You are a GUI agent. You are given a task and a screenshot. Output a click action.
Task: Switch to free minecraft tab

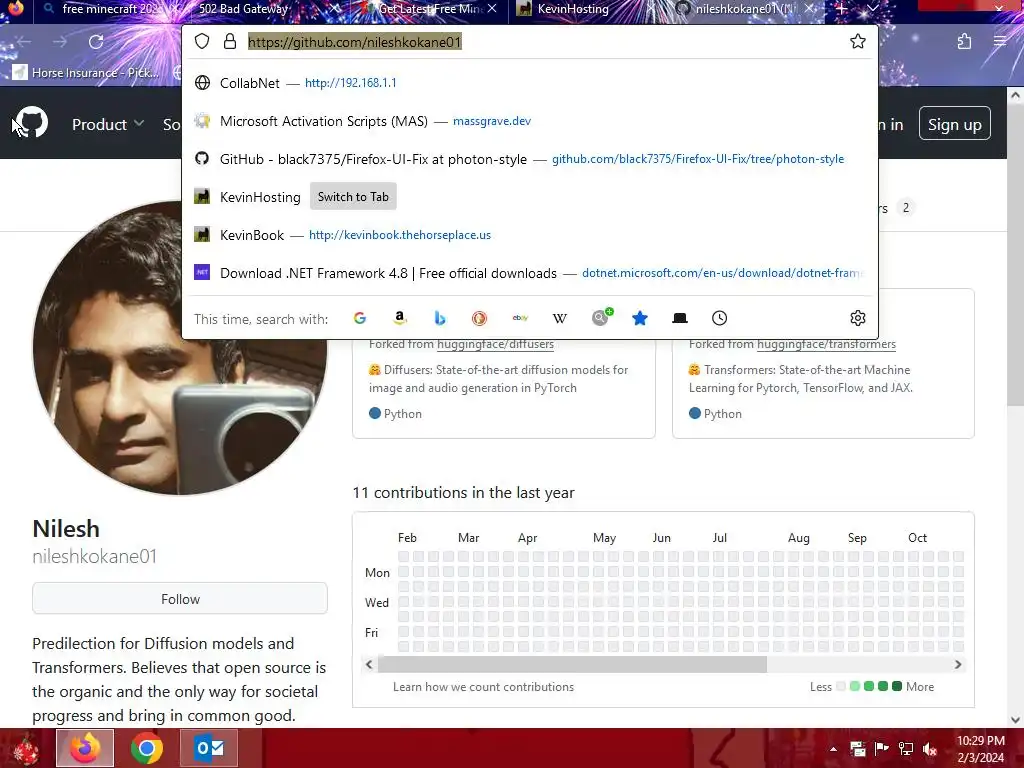108,9
